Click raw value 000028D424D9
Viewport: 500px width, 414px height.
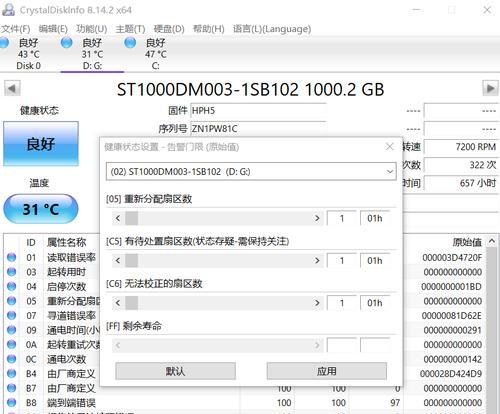click(x=451, y=374)
